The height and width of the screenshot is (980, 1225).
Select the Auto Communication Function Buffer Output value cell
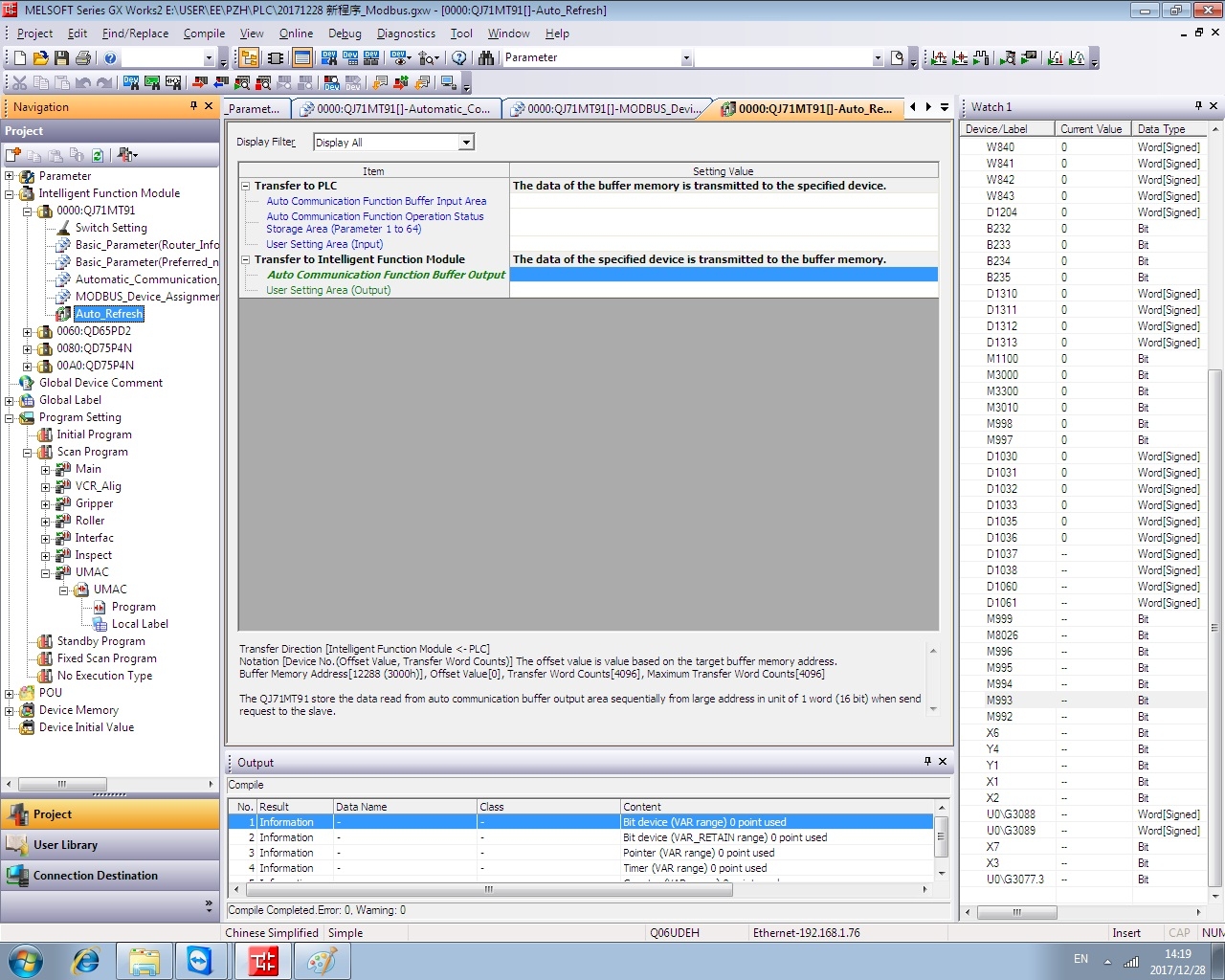(724, 275)
